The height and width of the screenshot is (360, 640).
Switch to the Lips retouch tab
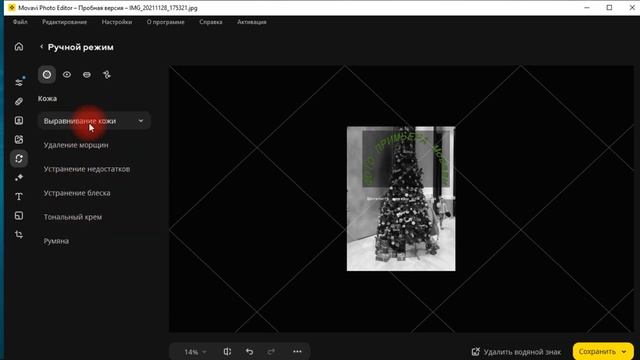(x=87, y=75)
